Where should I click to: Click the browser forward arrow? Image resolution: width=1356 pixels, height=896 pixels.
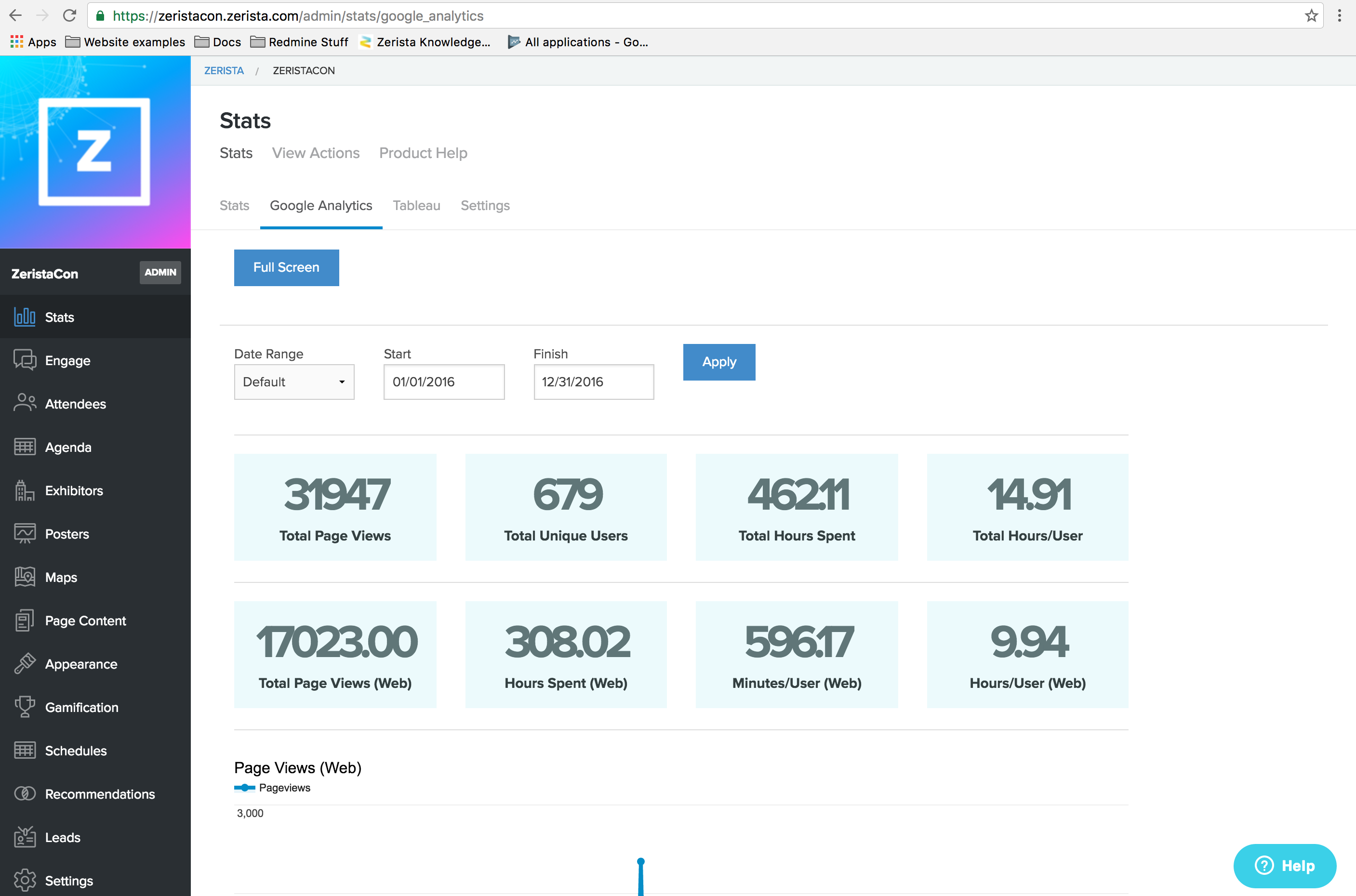42,15
